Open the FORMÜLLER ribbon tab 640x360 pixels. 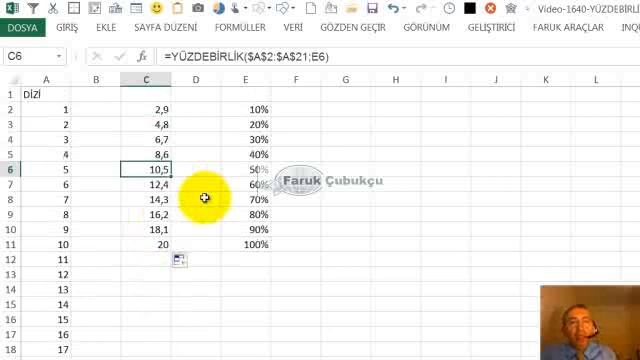pyautogui.click(x=240, y=28)
